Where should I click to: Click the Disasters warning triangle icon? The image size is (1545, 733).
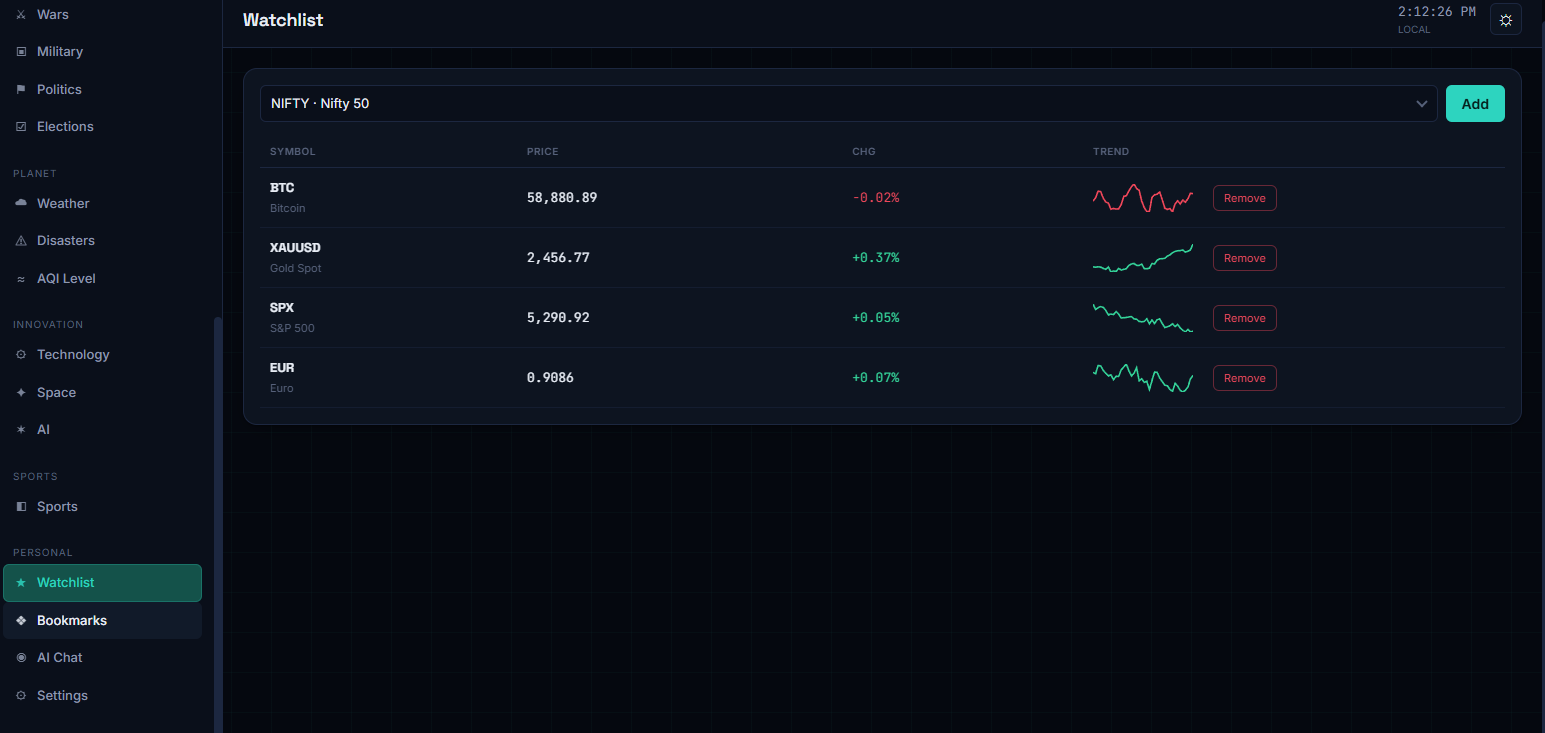21,241
